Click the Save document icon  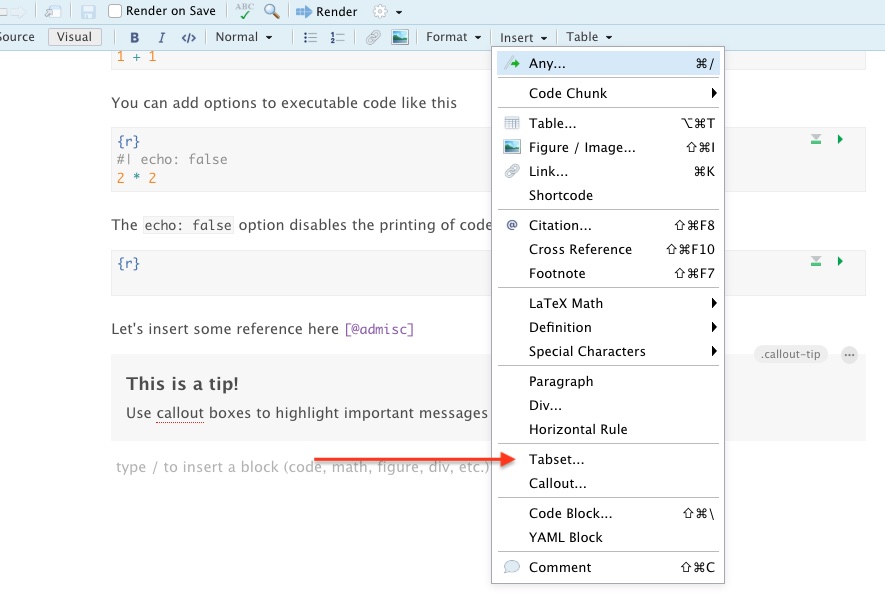[x=87, y=11]
